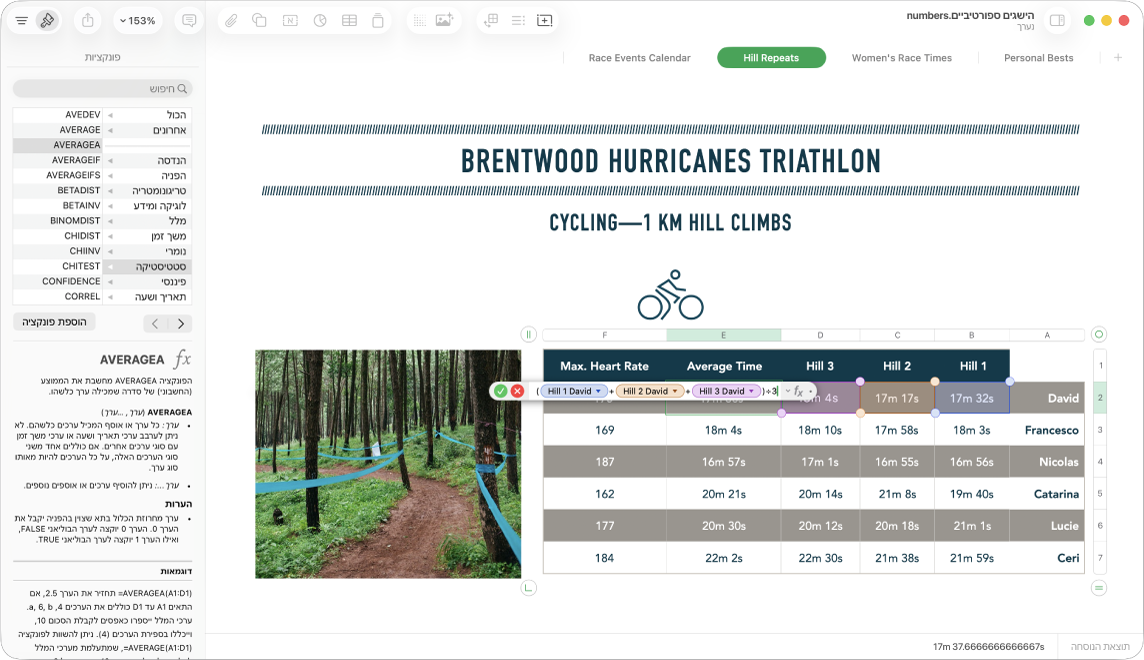Insert a shape from the toolbar

tap(259, 20)
